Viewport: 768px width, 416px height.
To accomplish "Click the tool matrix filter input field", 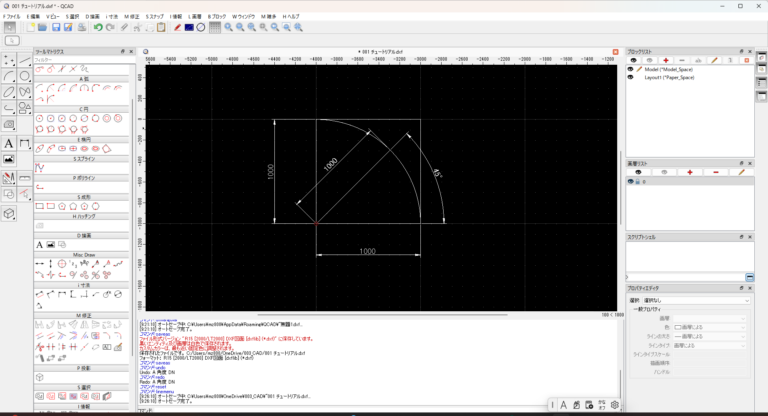I will coord(83,60).
